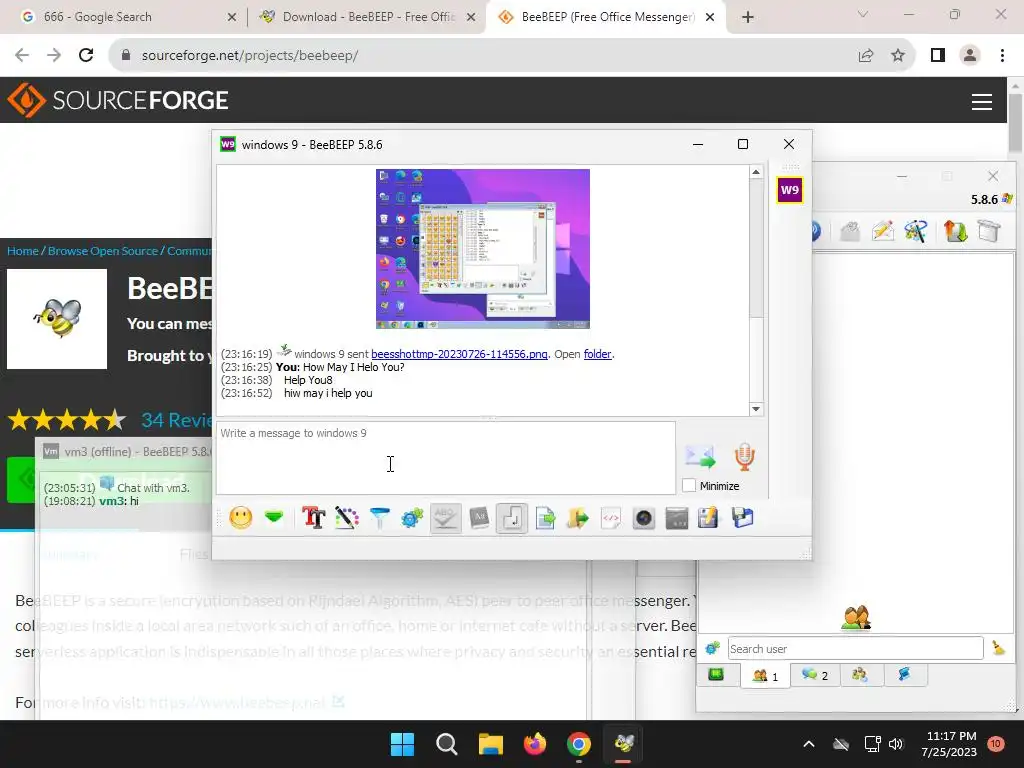The width and height of the screenshot is (1024, 768).
Task: Open the Windows Start menu
Action: point(402,744)
